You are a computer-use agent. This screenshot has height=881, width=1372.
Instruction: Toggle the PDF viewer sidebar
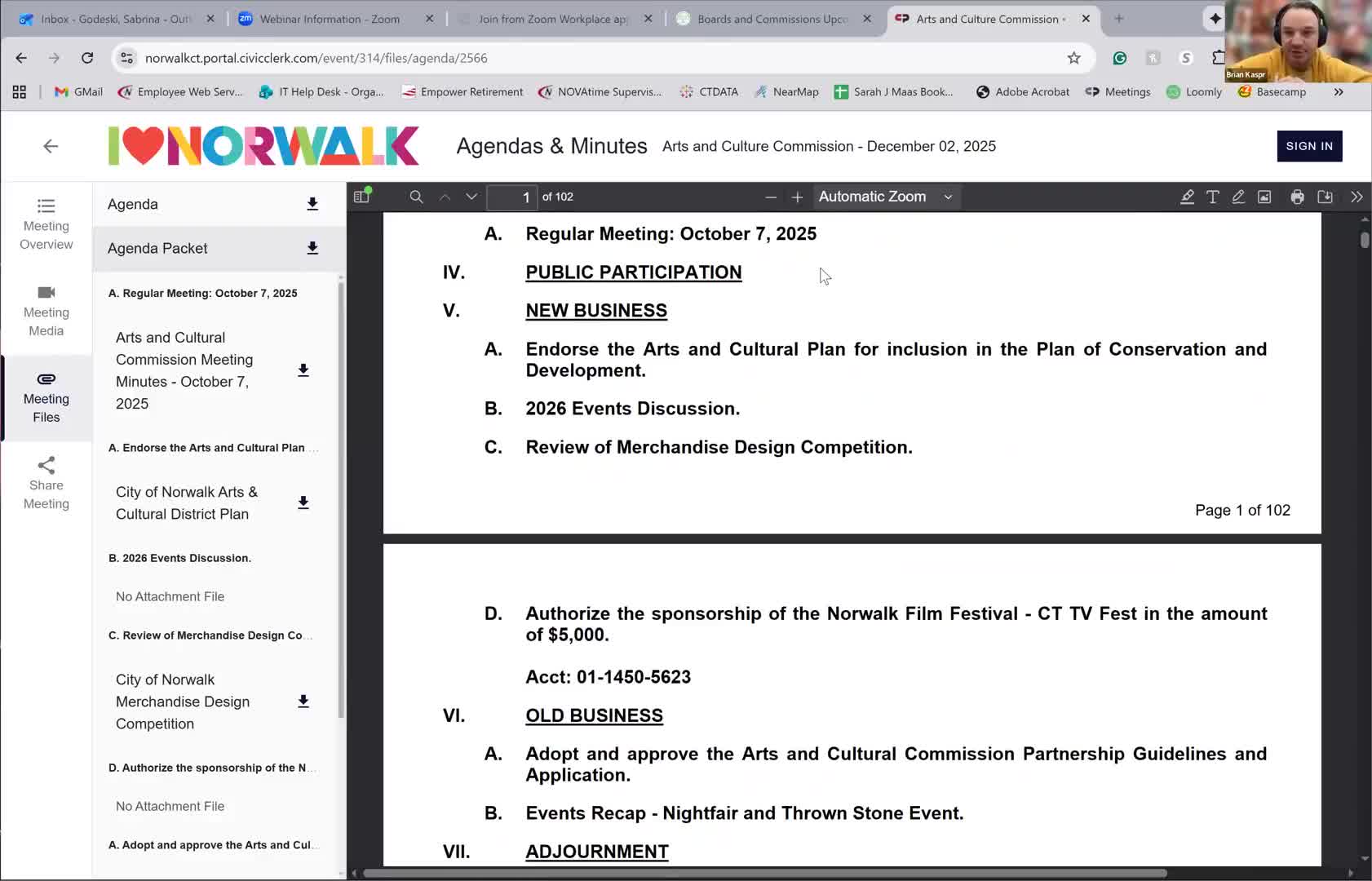pos(362,197)
